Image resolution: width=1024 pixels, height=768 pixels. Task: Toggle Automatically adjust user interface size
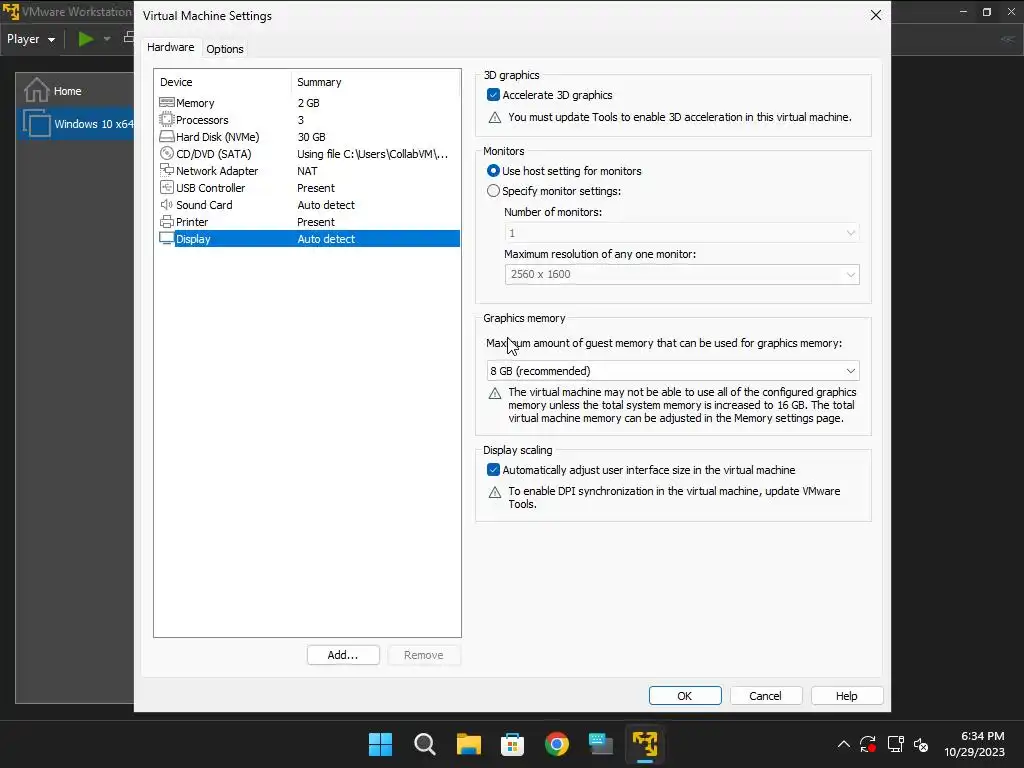pos(494,470)
